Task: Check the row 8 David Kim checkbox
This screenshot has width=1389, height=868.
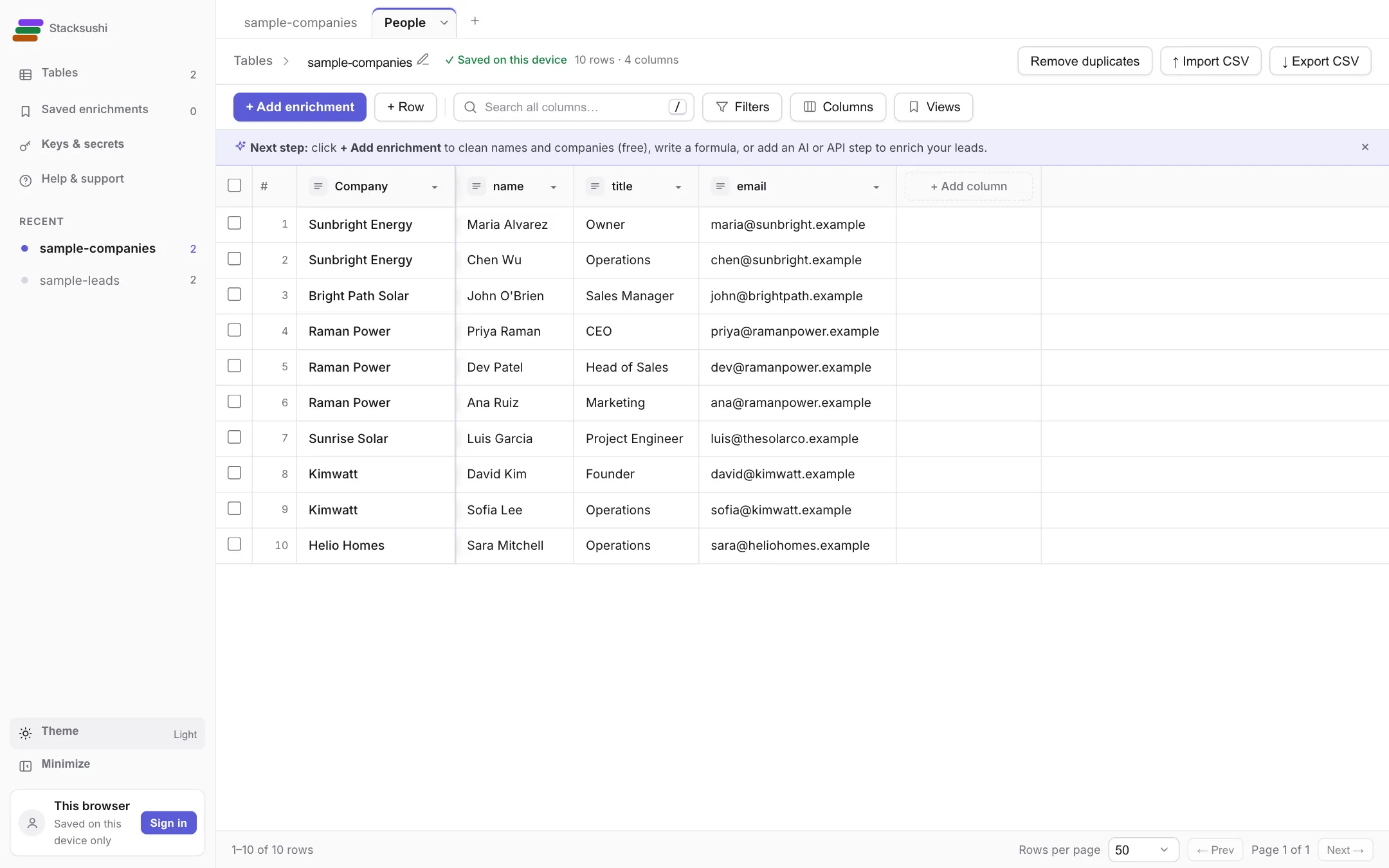Action: coord(235,473)
